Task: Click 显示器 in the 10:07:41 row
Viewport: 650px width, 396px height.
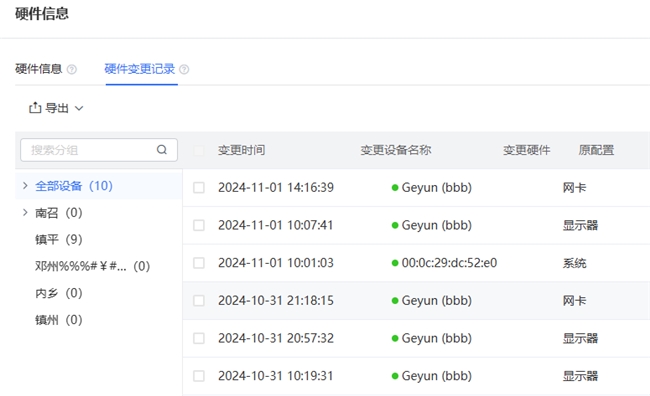Action: [580, 226]
